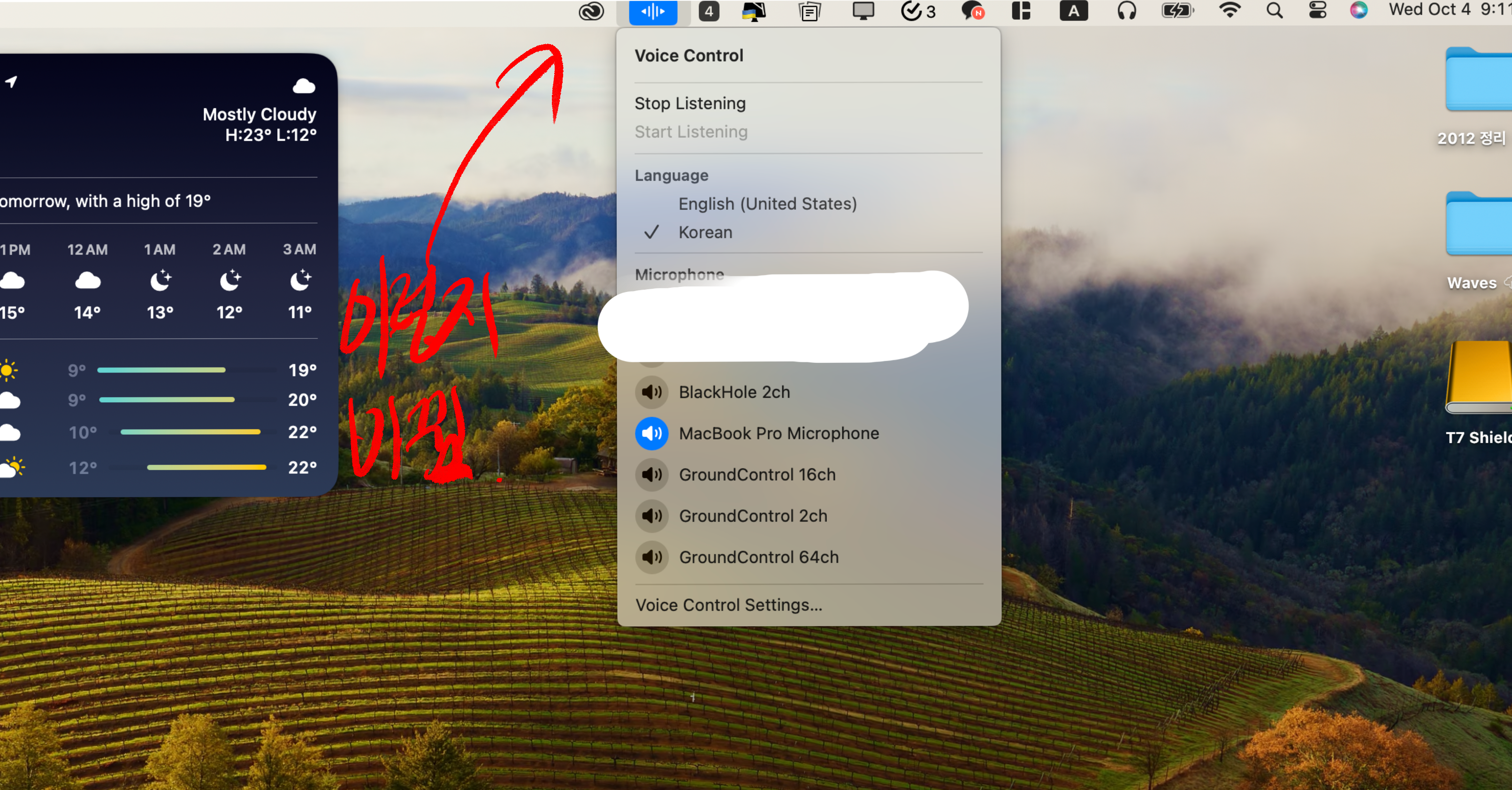The width and height of the screenshot is (1512, 790).
Task: Select BlackHole 2ch as microphone
Action: tap(733, 392)
